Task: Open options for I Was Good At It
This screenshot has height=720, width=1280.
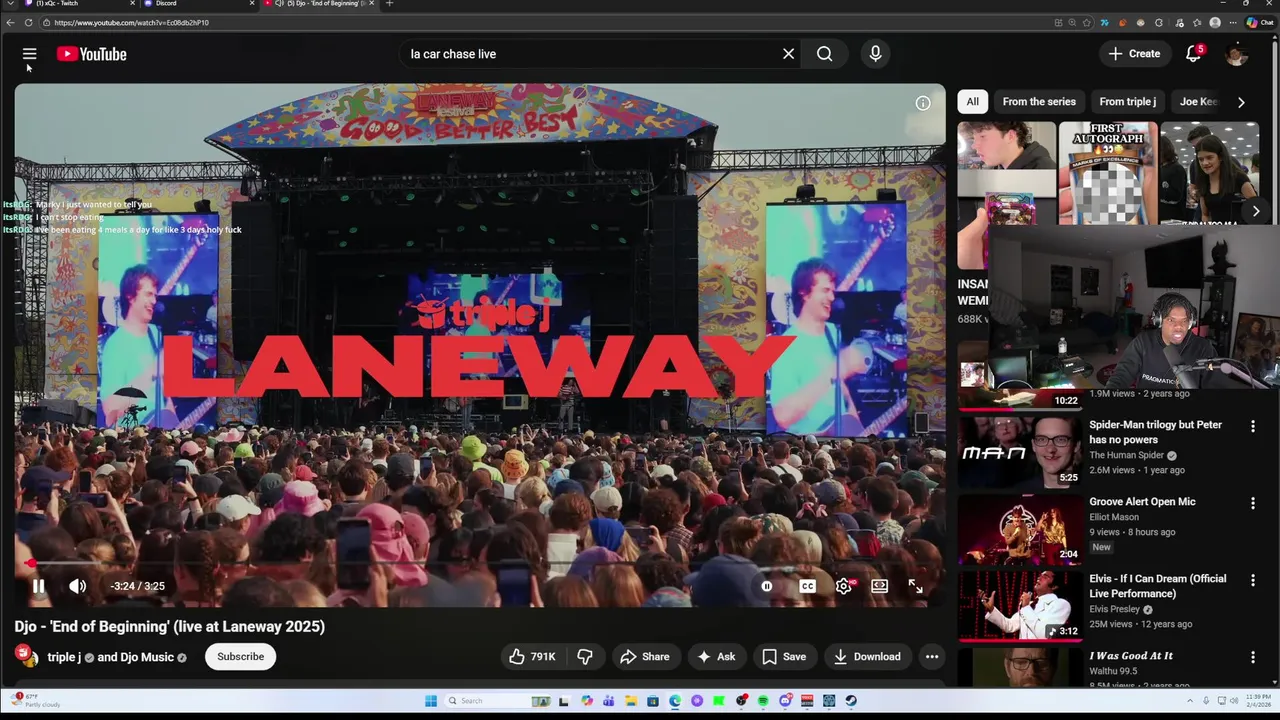Action: click(1253, 658)
